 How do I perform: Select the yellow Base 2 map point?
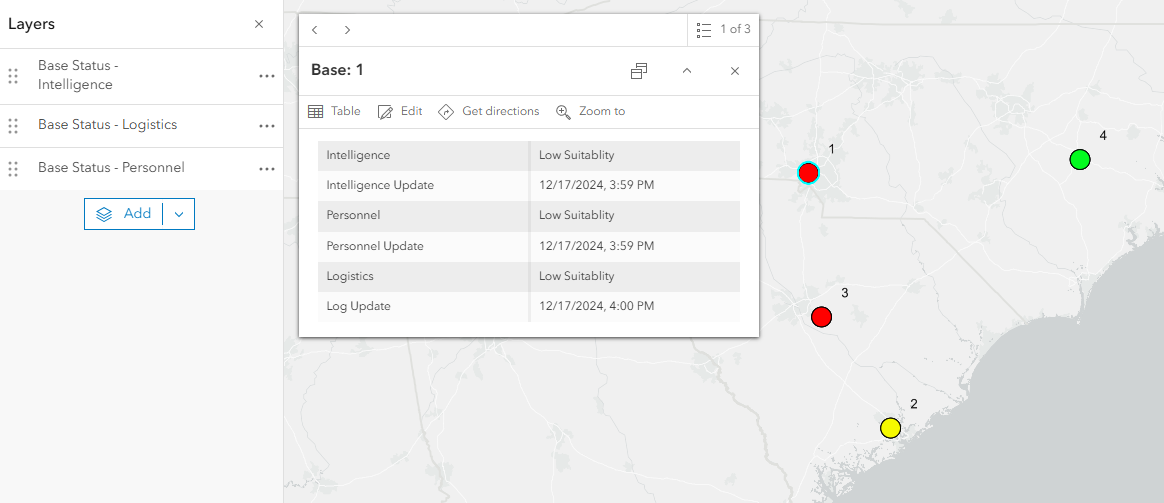[890, 428]
